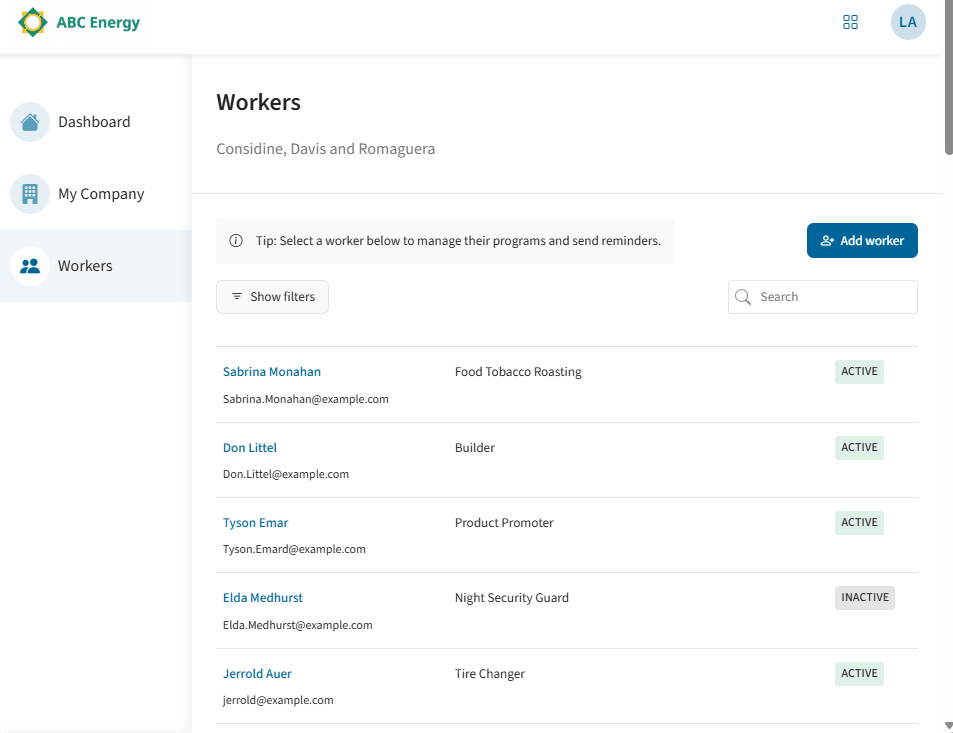The height and width of the screenshot is (733, 953).
Task: Click ABC Energy brand name text
Action: pyautogui.click(x=98, y=22)
